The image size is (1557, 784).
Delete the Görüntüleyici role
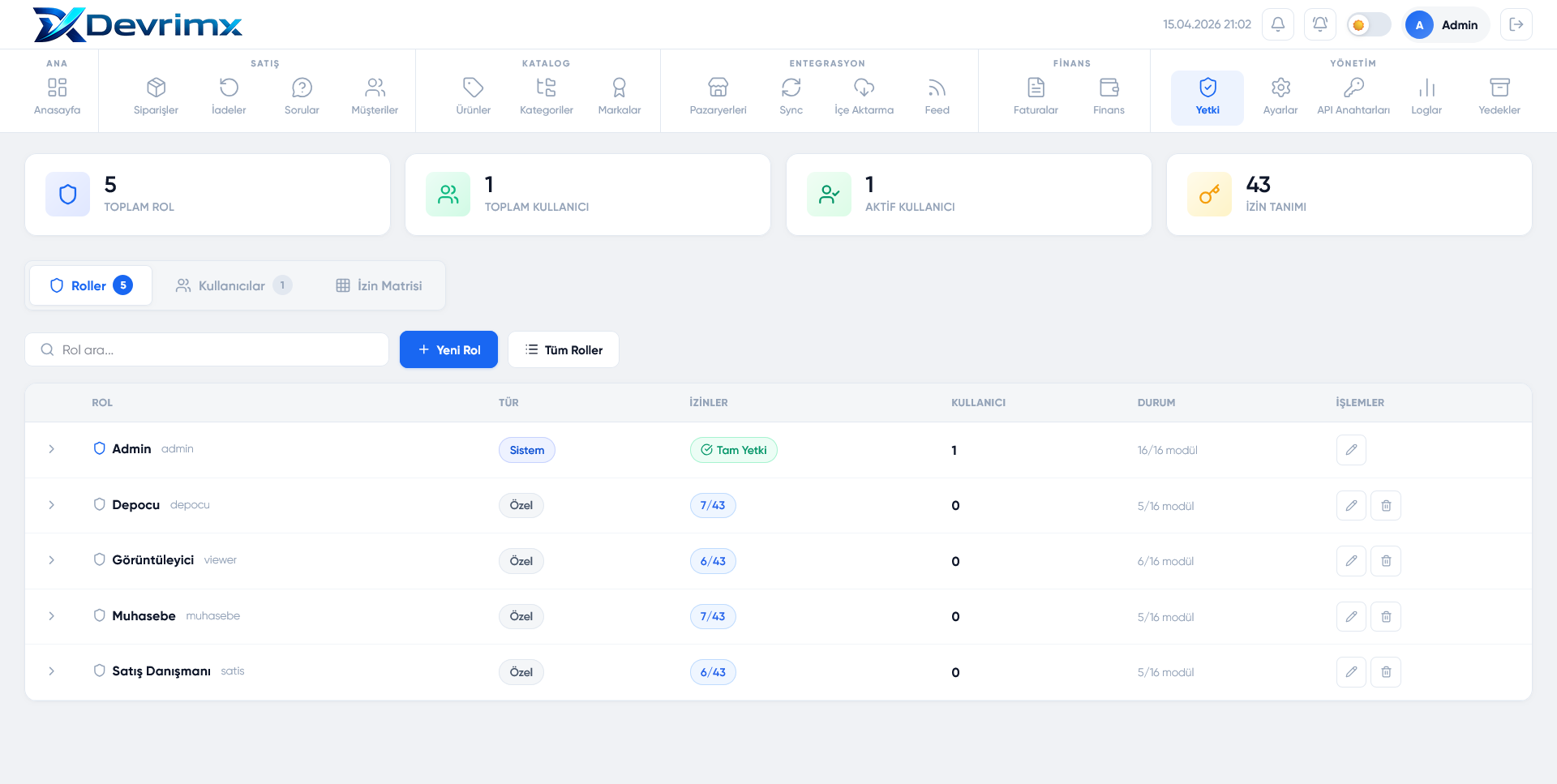(x=1386, y=561)
